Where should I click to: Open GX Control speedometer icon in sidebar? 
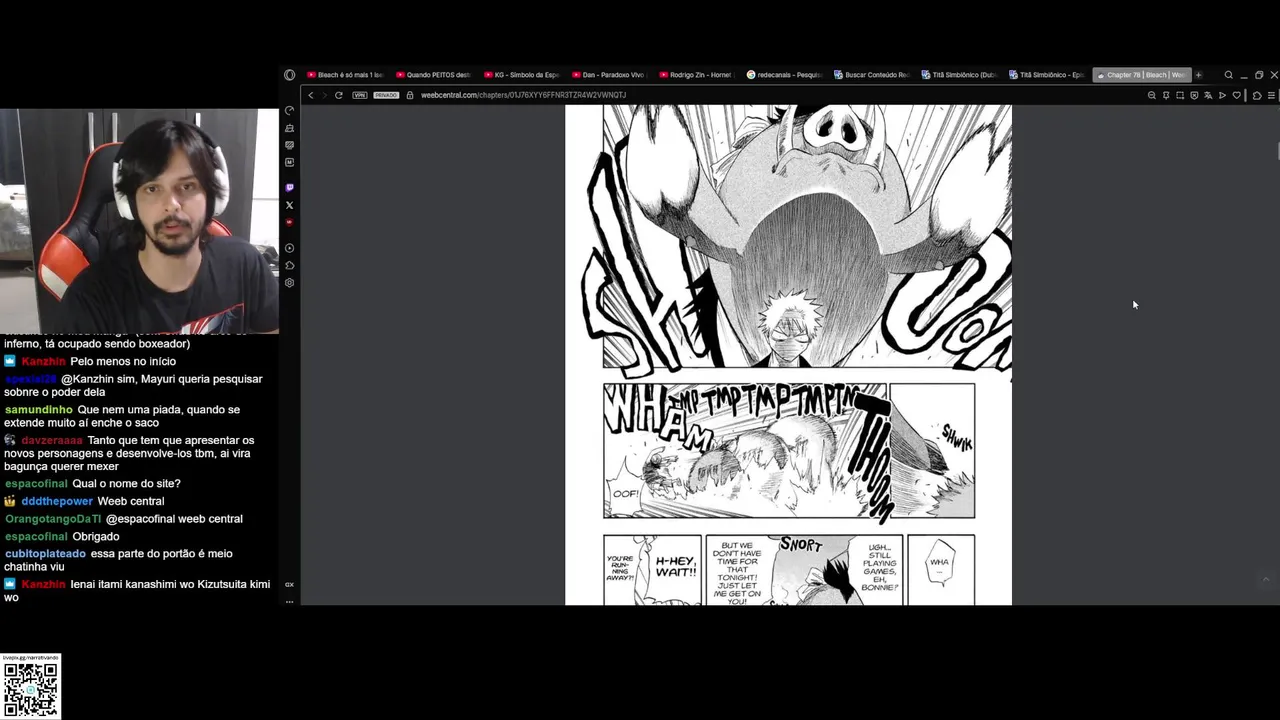290,111
